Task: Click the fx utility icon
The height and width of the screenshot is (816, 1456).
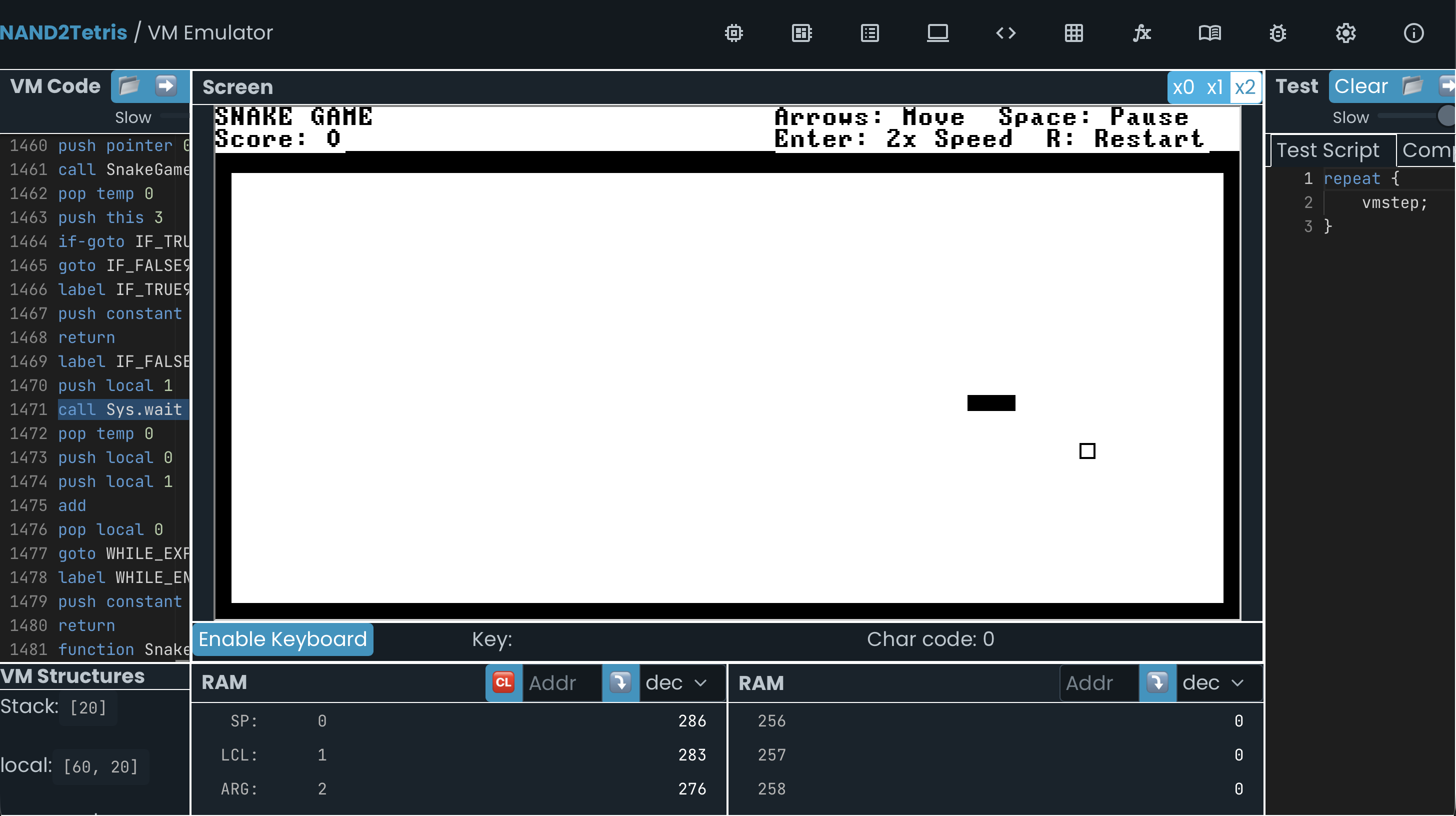Action: pos(1141,33)
